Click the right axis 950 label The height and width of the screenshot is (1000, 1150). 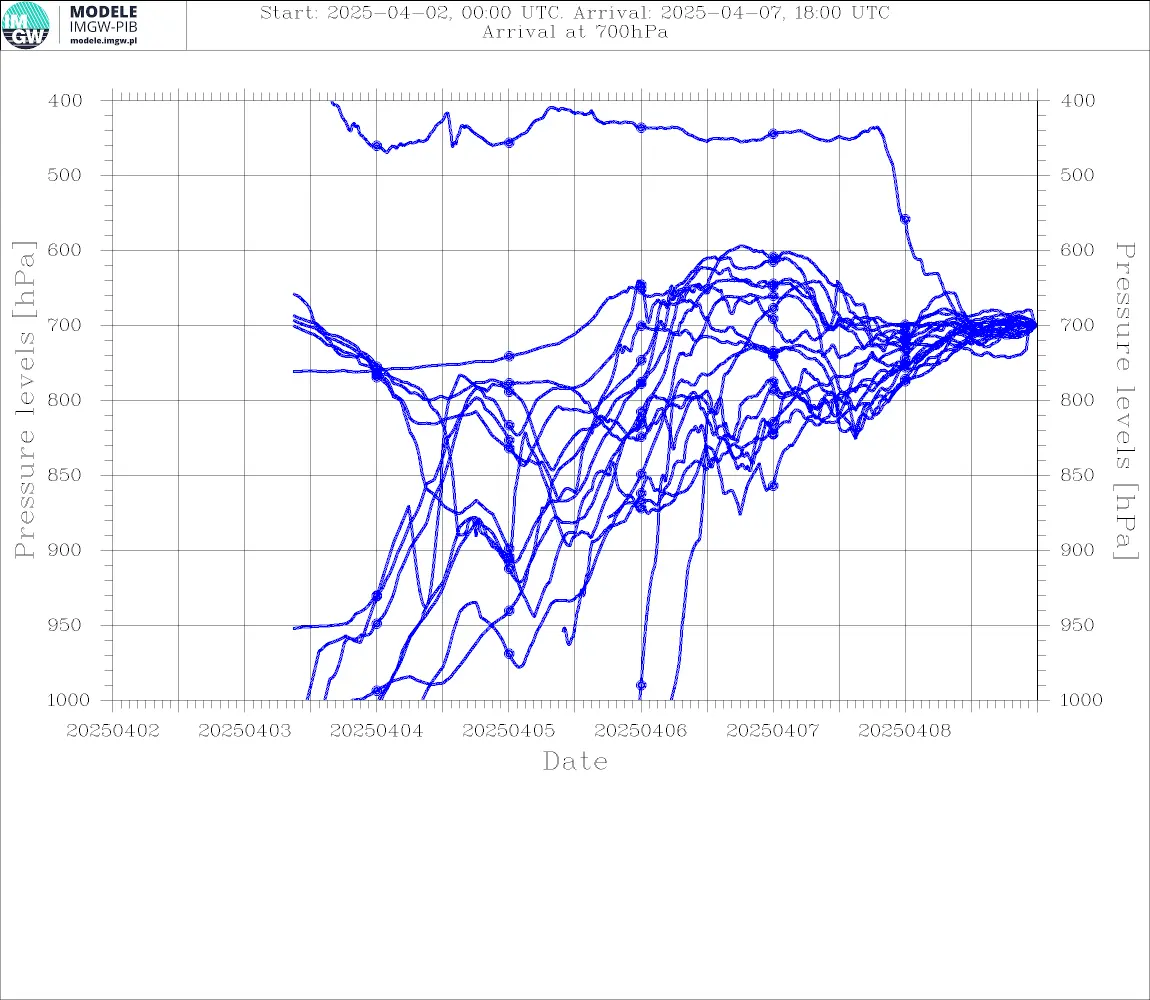click(1077, 625)
